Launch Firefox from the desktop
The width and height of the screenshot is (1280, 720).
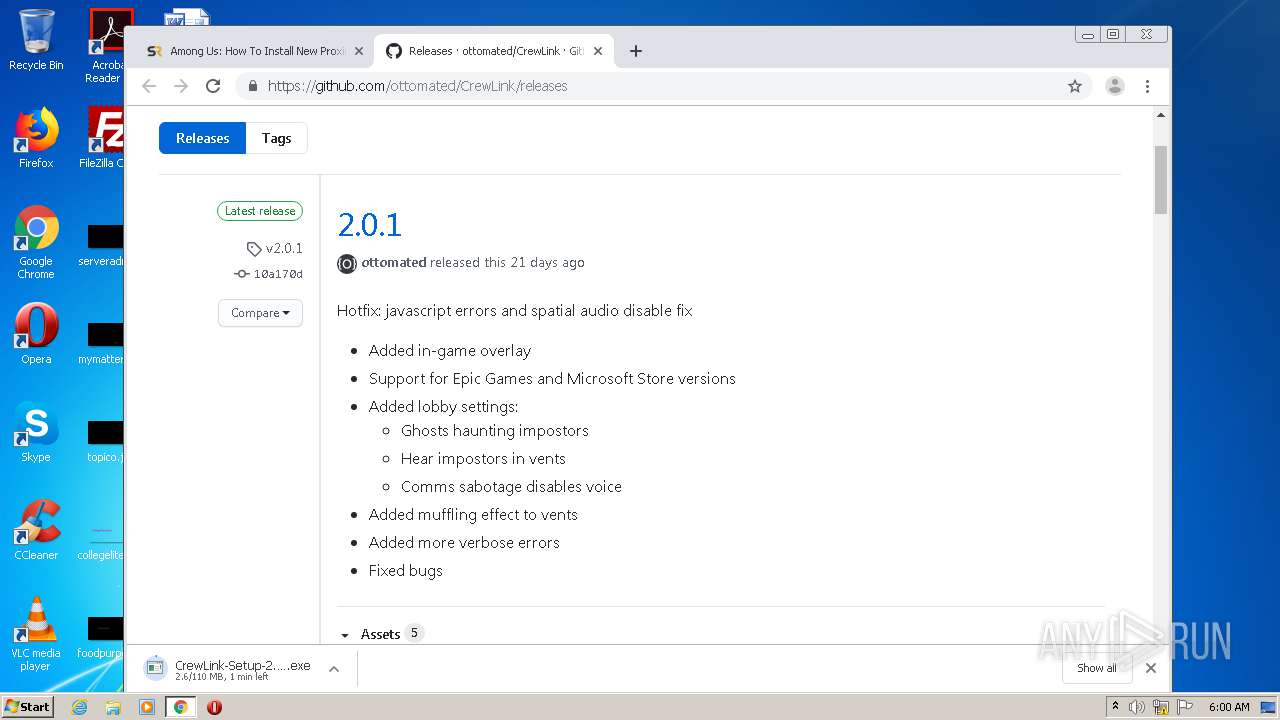pyautogui.click(x=36, y=138)
